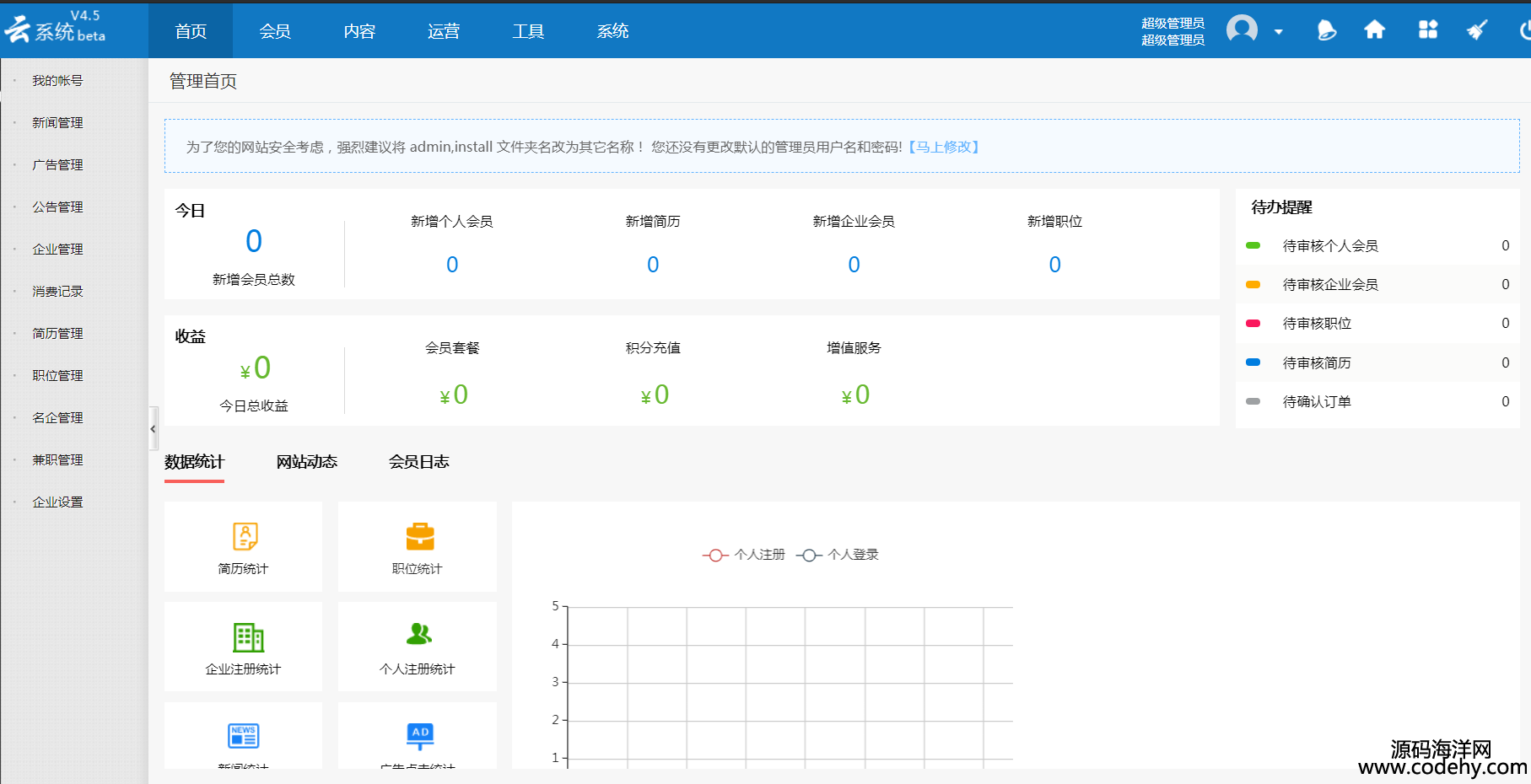Open 待审核简历 pending reminder
This screenshot has width=1531, height=784.
click(1377, 363)
